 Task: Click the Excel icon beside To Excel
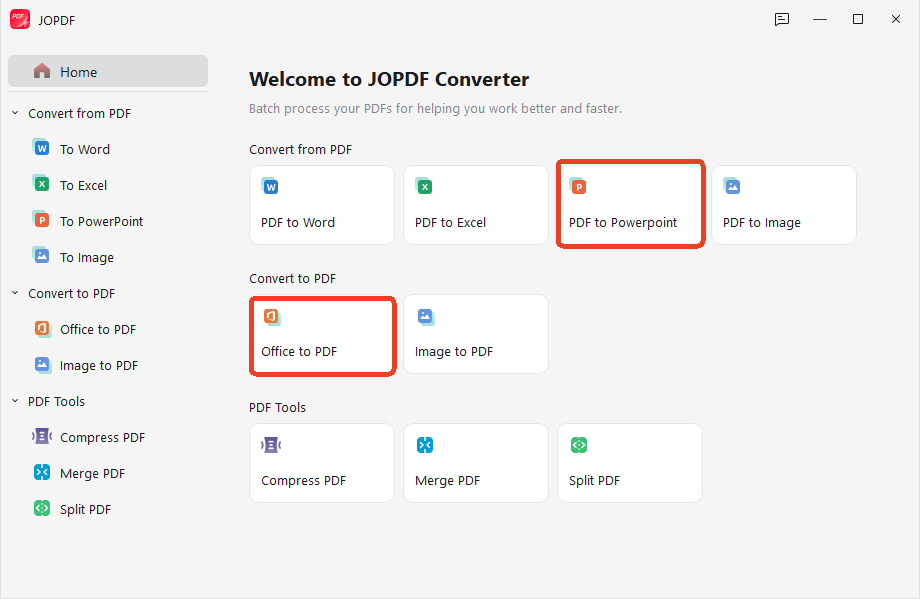[x=41, y=184]
